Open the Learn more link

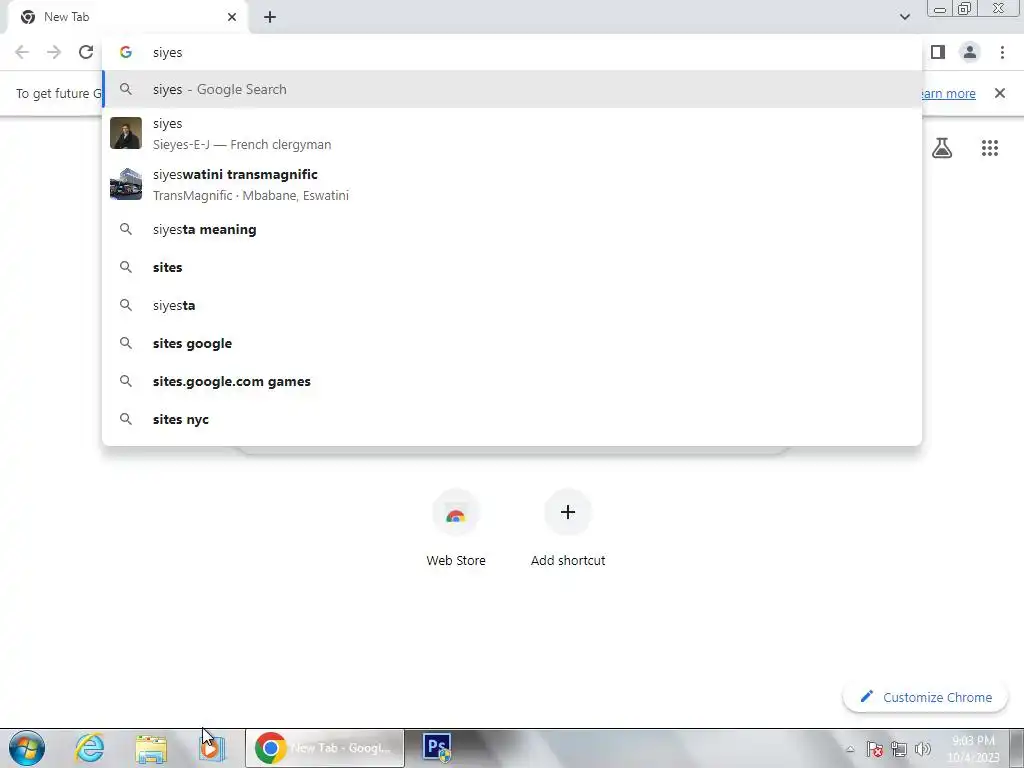pos(947,93)
